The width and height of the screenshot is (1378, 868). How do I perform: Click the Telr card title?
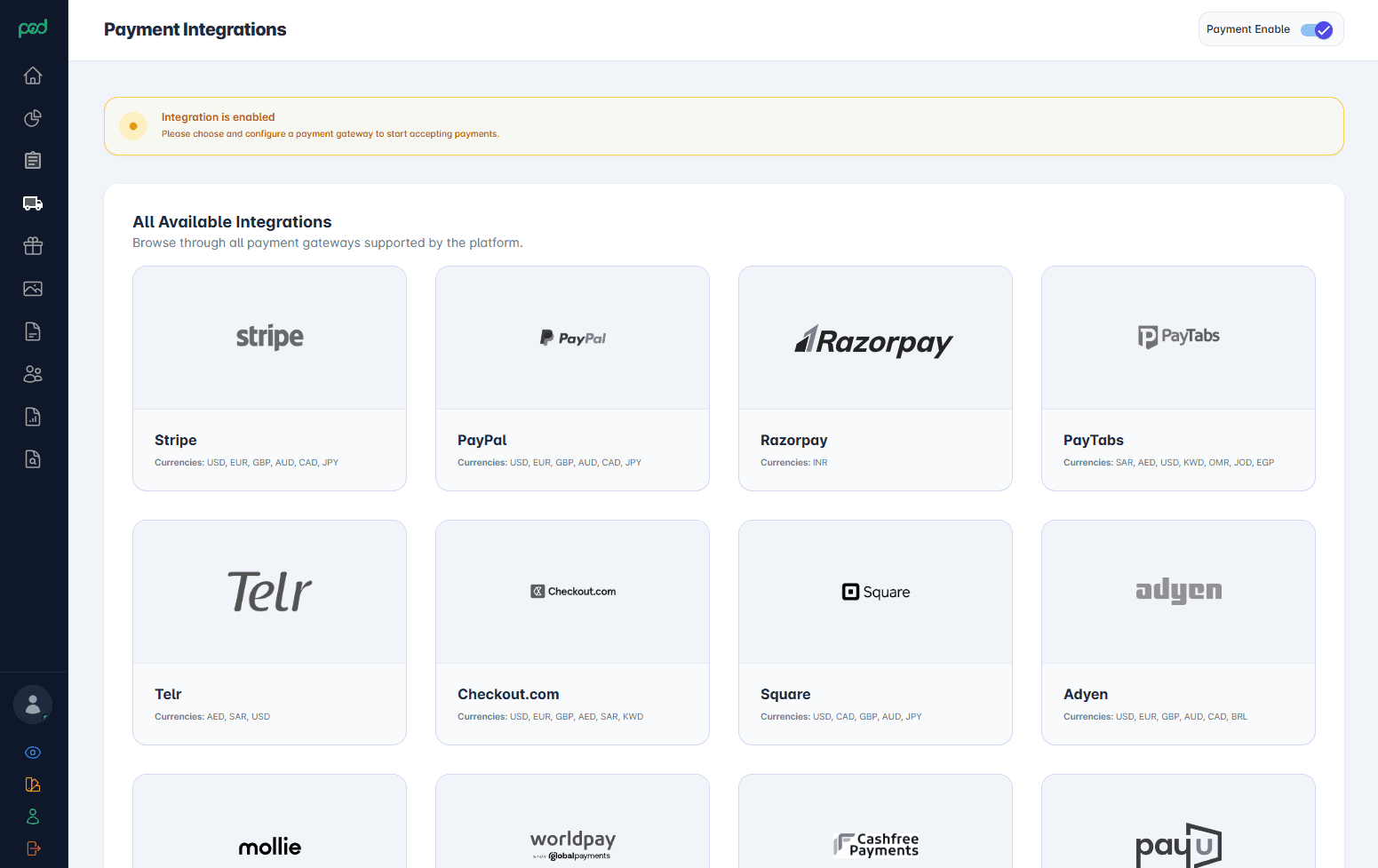pos(168,694)
